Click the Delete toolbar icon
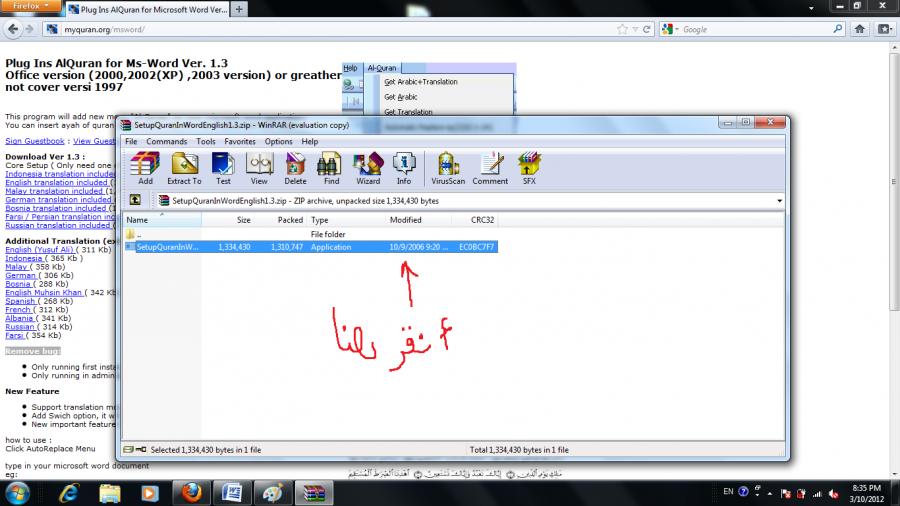 coord(295,167)
